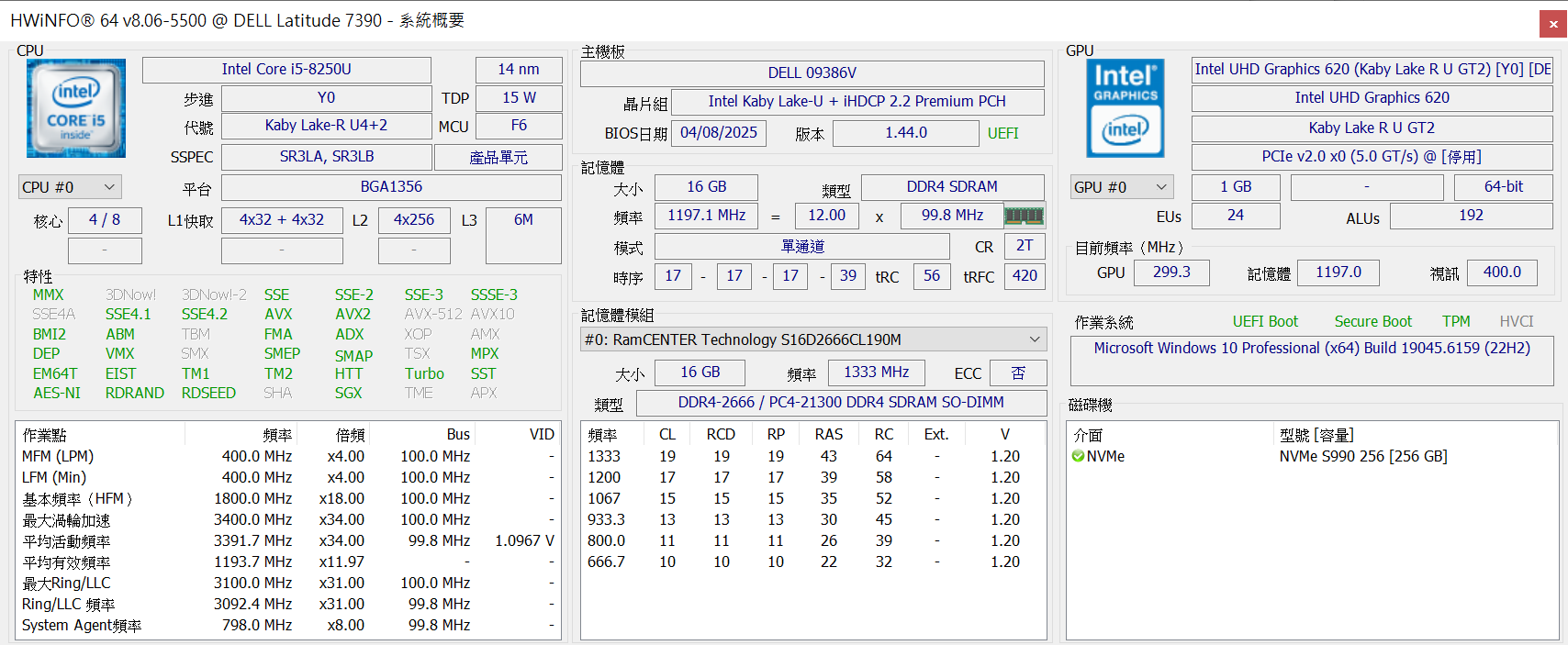
Task: Click the Intel Graphics logo image
Action: tap(1126, 109)
